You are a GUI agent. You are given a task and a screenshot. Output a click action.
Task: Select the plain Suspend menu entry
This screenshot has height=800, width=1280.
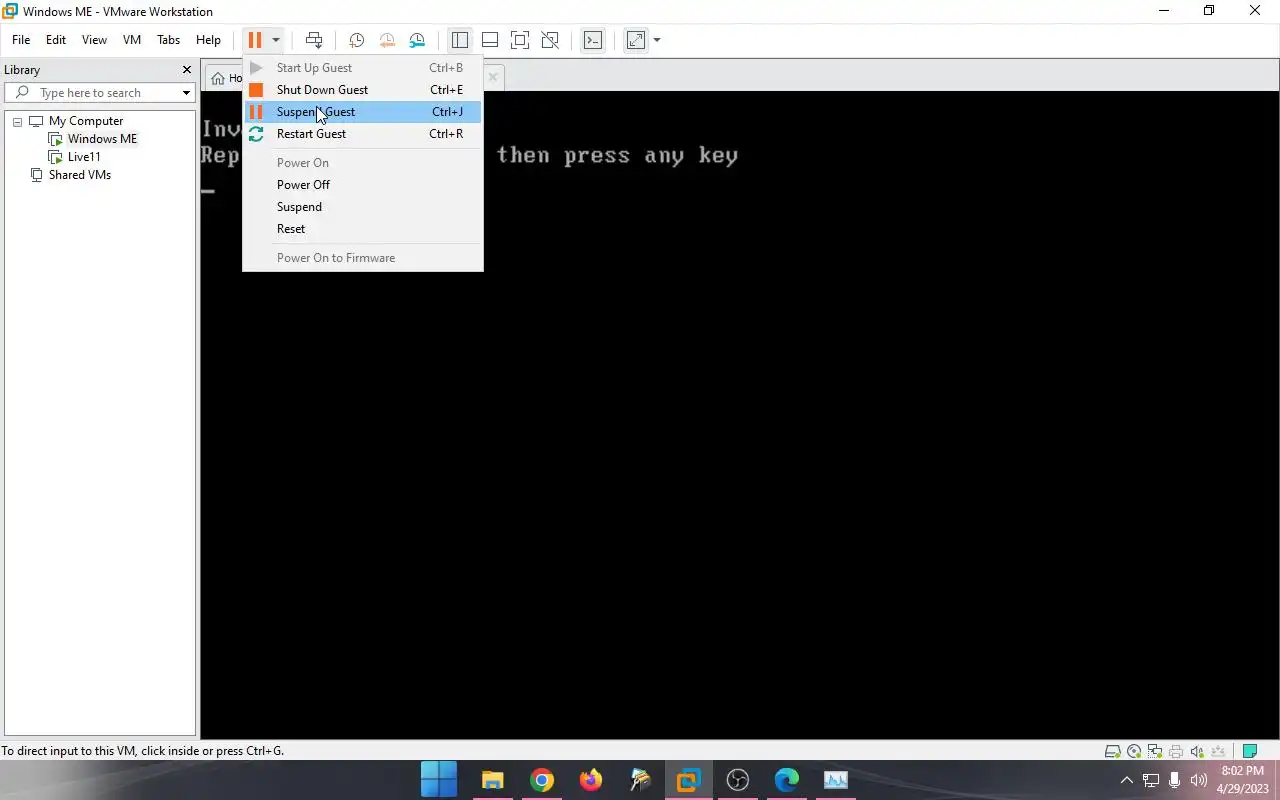click(362, 207)
